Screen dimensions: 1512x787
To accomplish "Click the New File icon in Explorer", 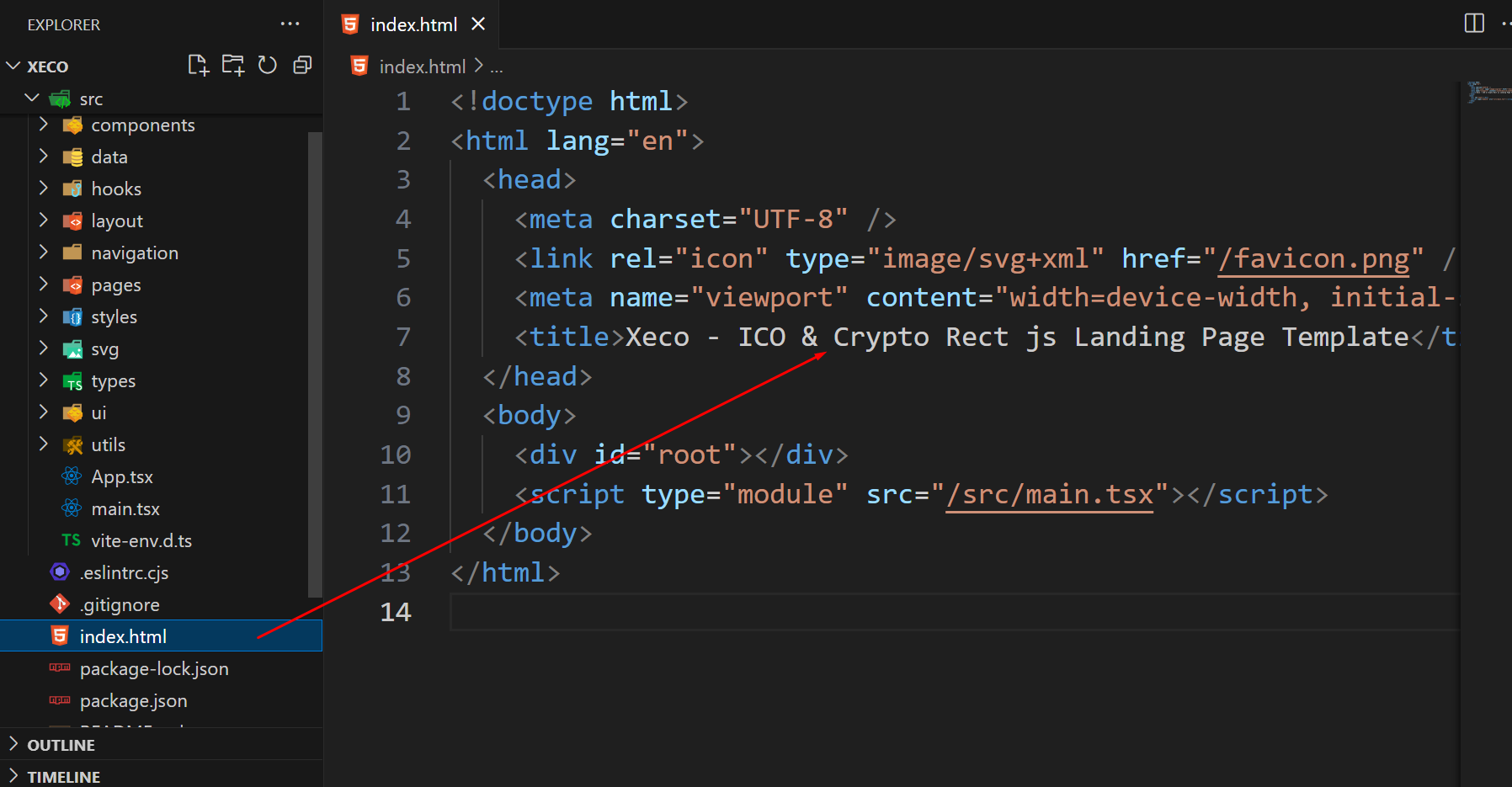I will pos(198,66).
